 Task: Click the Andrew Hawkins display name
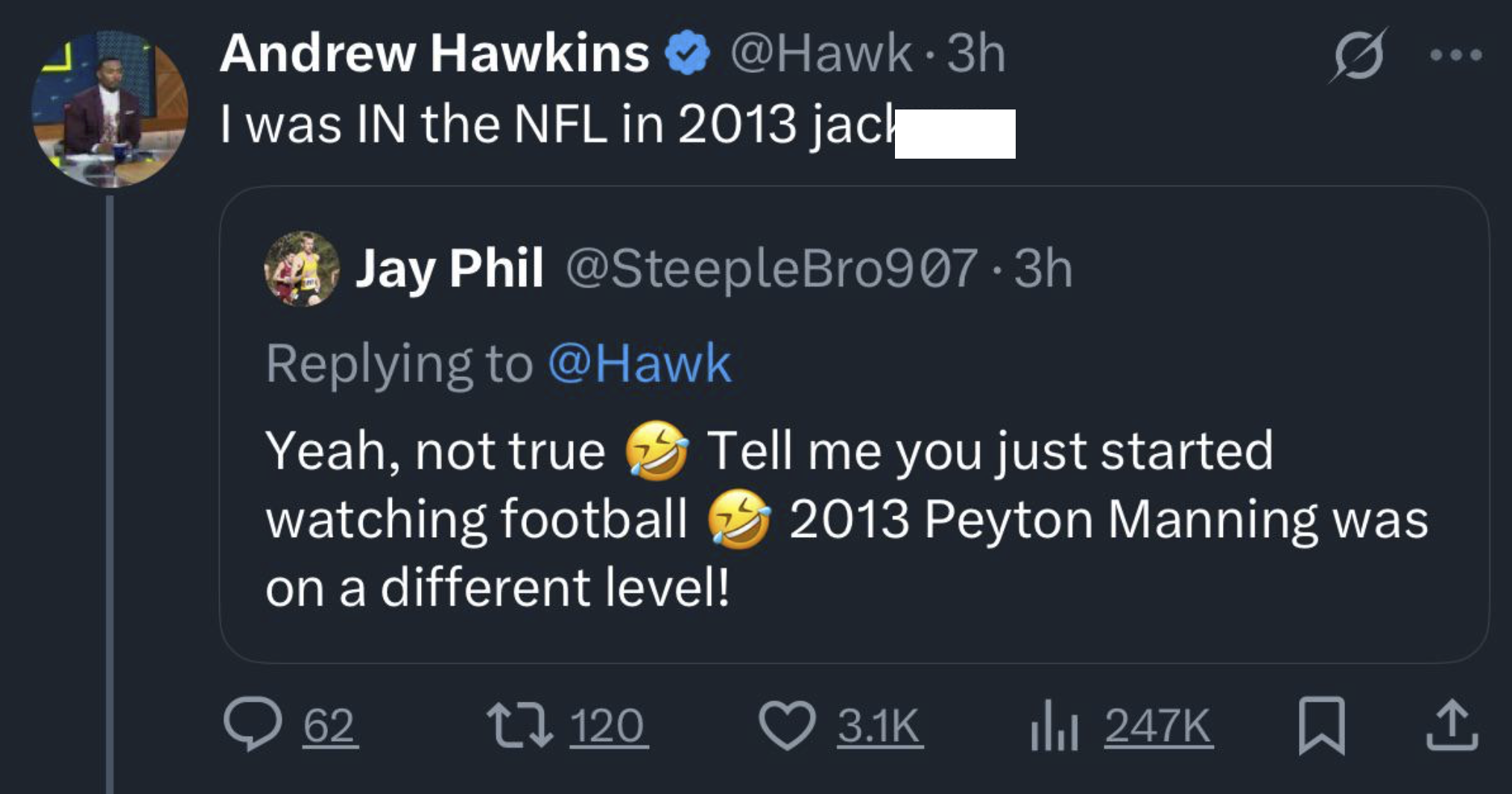click(434, 54)
